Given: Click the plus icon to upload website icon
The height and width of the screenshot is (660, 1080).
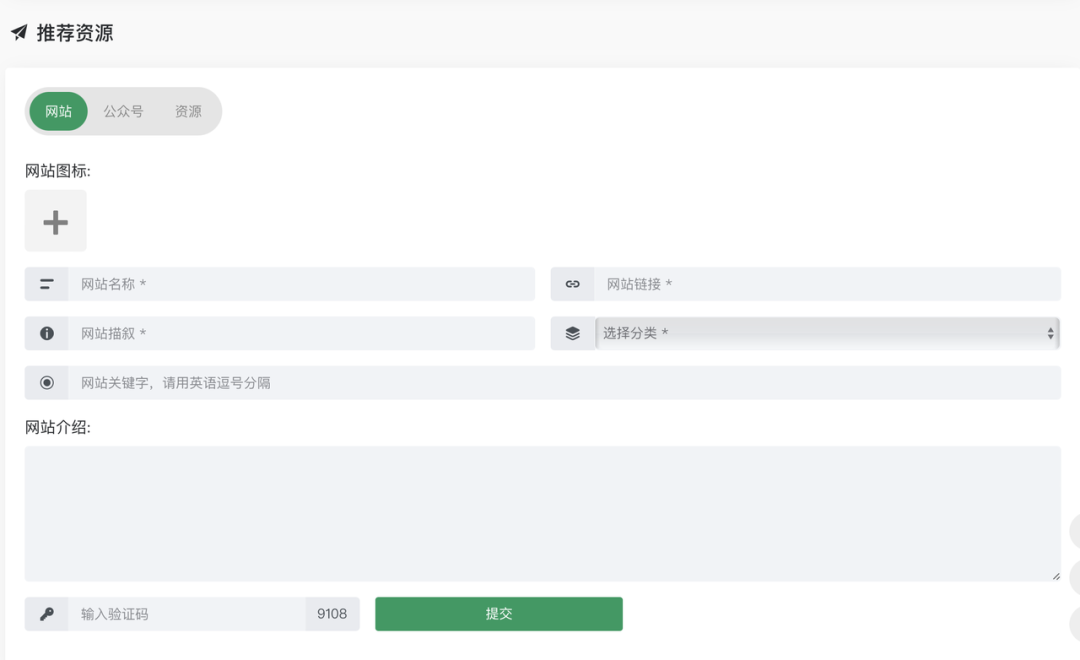Looking at the screenshot, I should 56,221.
